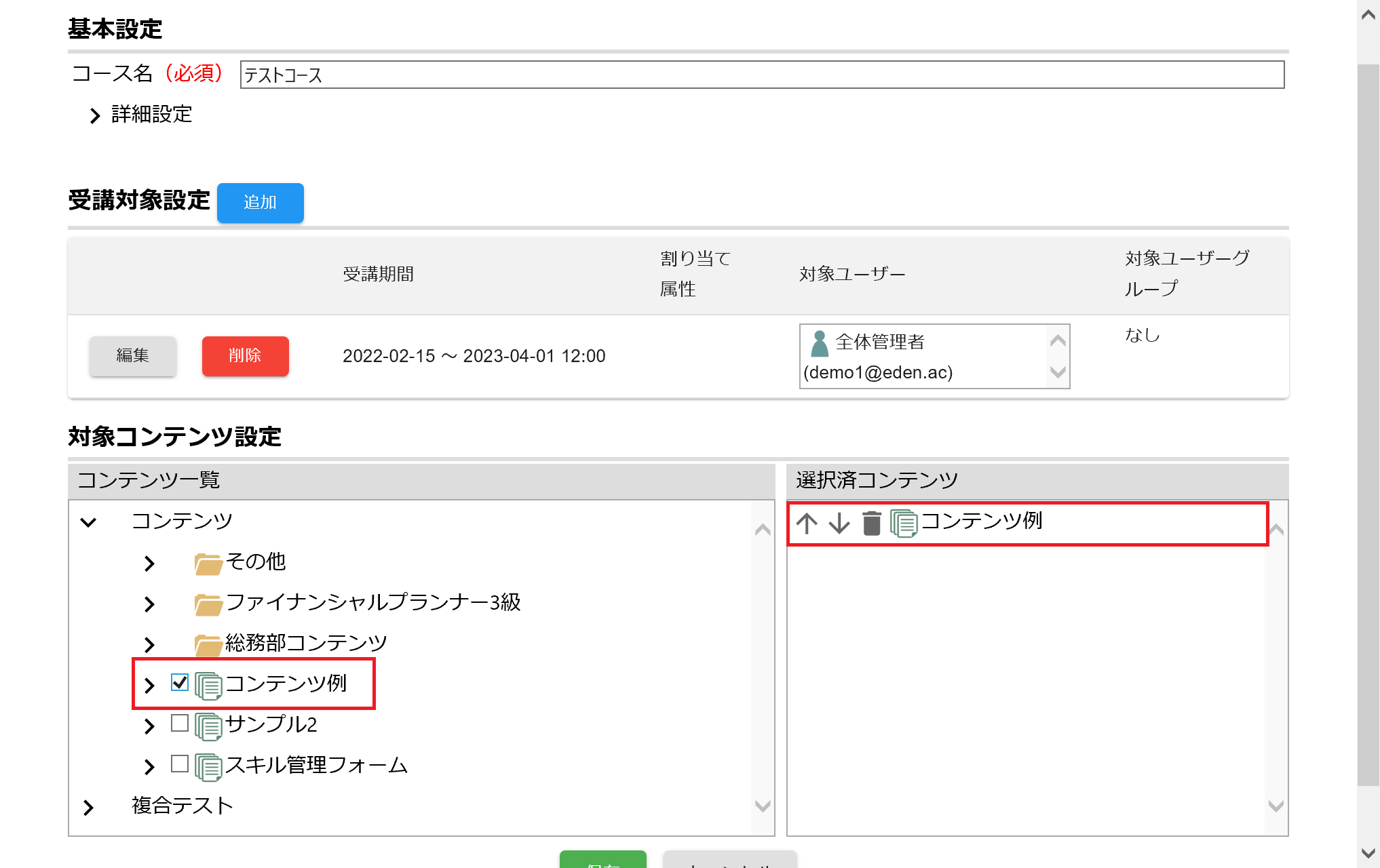This screenshot has width=1380, height=868.
Task: Click the 総務部コンテンツ folder icon
Action: coord(208,644)
